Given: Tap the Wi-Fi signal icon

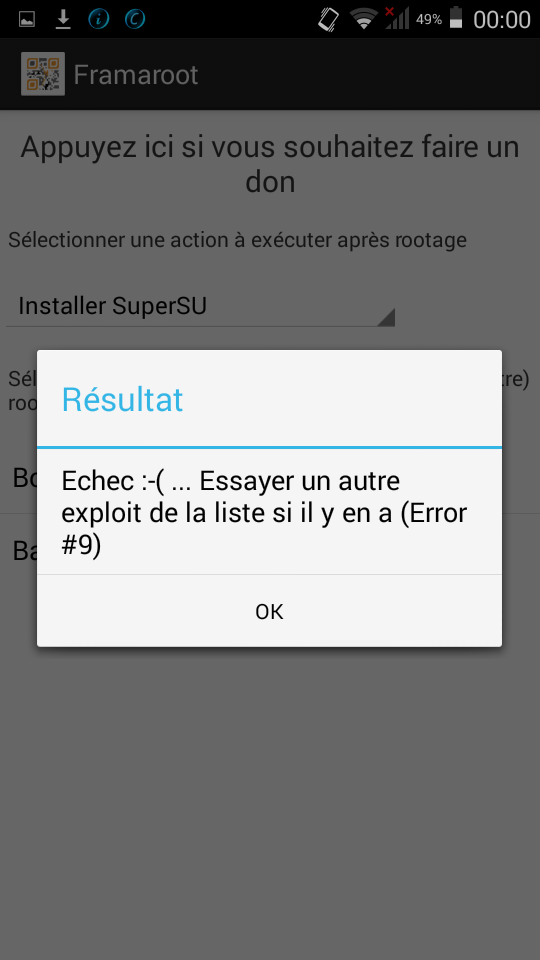Looking at the screenshot, I should click(364, 20).
